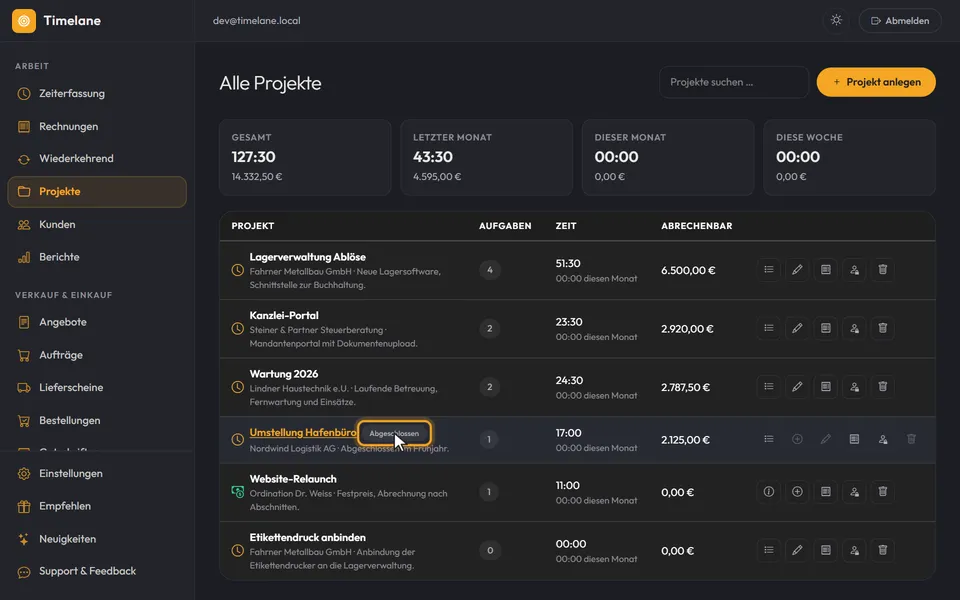This screenshot has height=600, width=960.
Task: Click the Timelane logo icon
Action: (24, 21)
